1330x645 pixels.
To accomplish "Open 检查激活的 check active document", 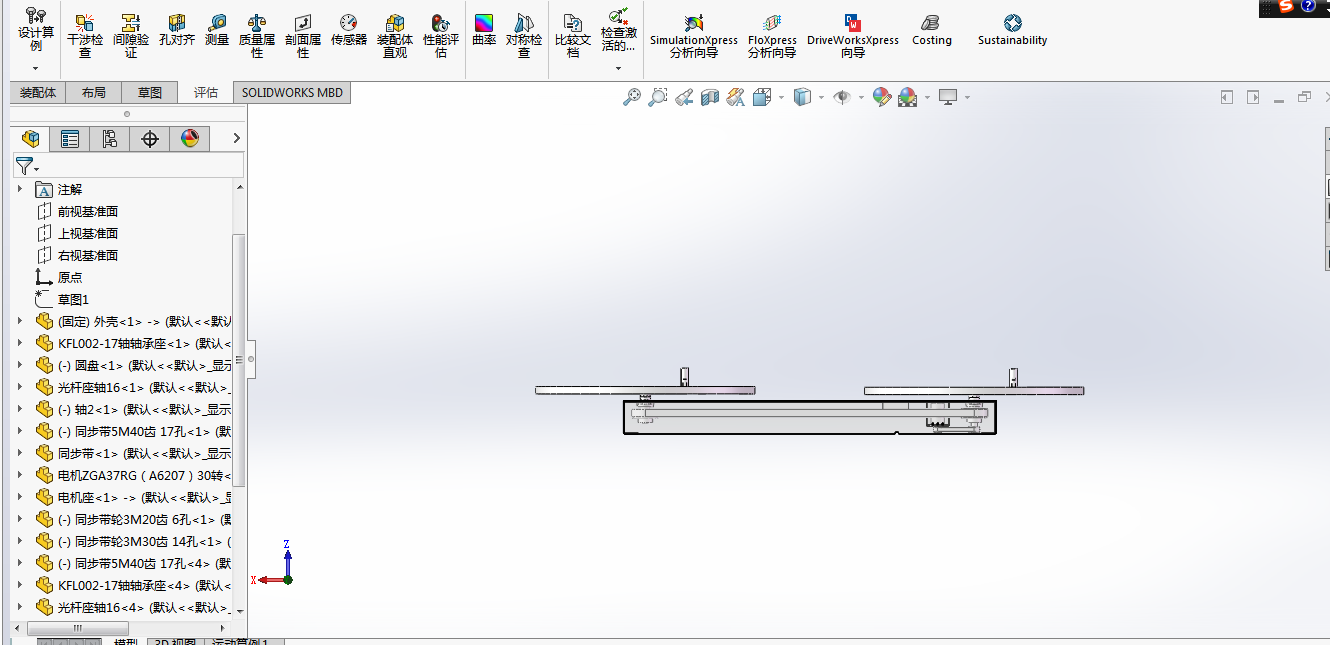I will [619, 30].
